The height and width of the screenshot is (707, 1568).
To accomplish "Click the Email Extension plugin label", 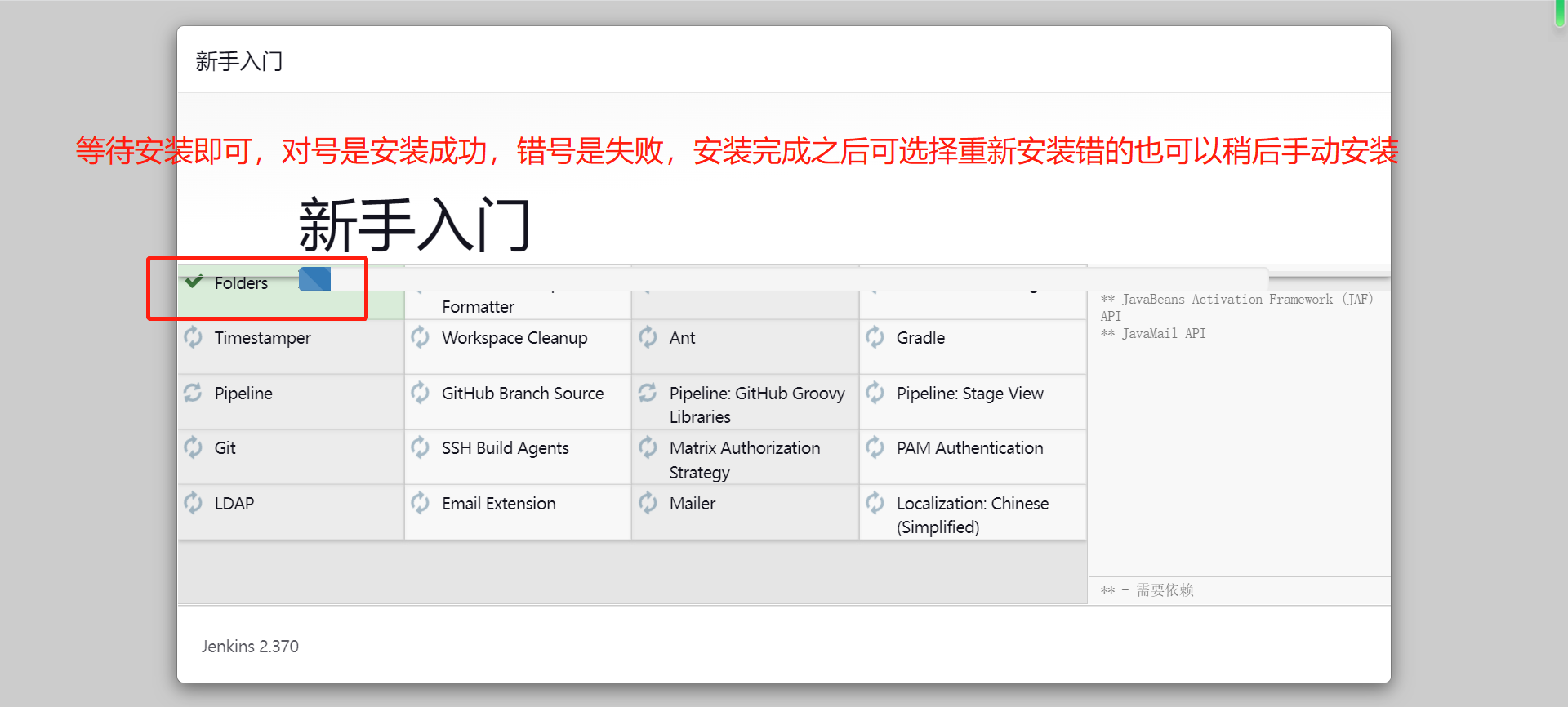I will click(498, 504).
